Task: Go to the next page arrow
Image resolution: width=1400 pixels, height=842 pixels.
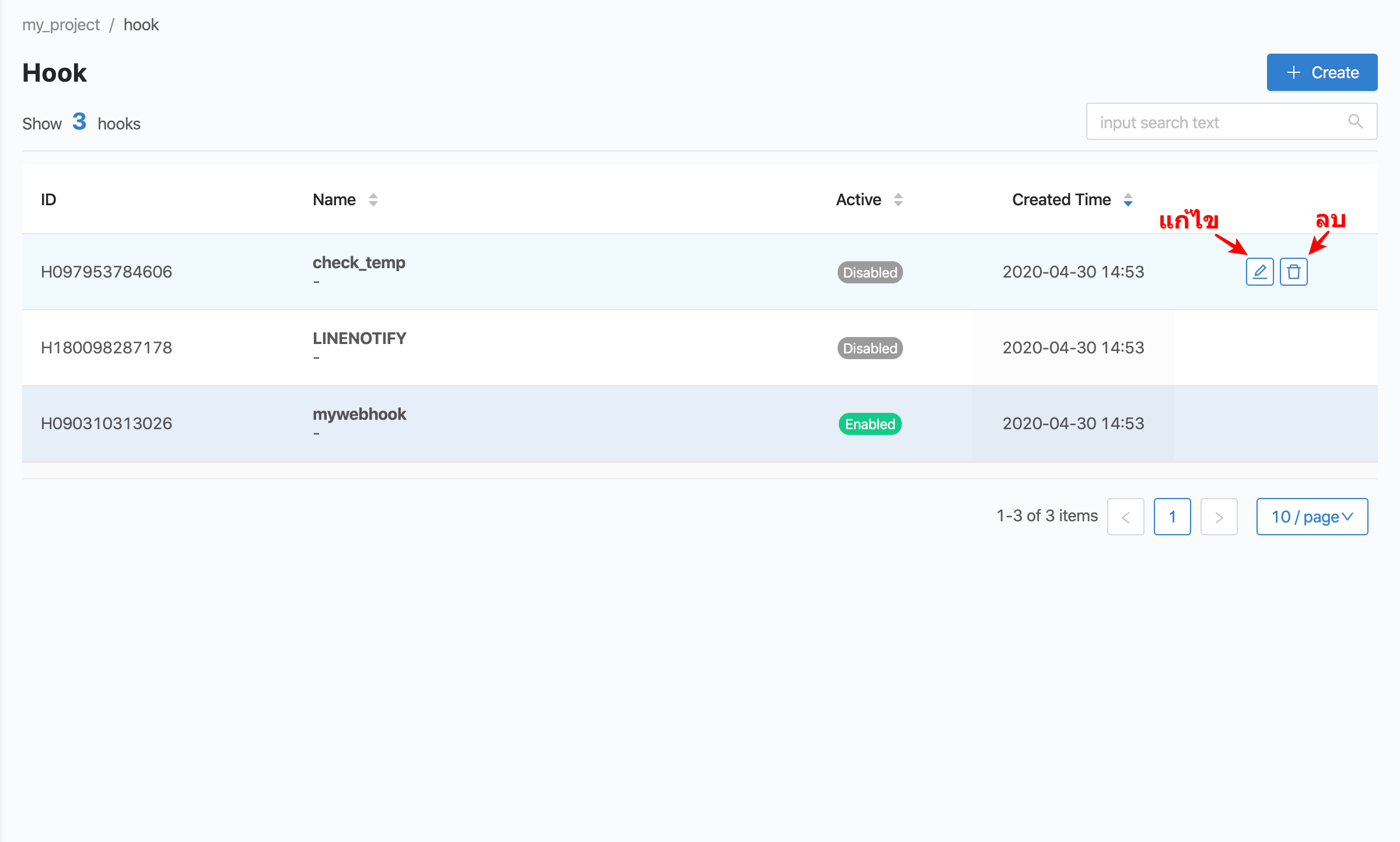Action: click(x=1219, y=517)
